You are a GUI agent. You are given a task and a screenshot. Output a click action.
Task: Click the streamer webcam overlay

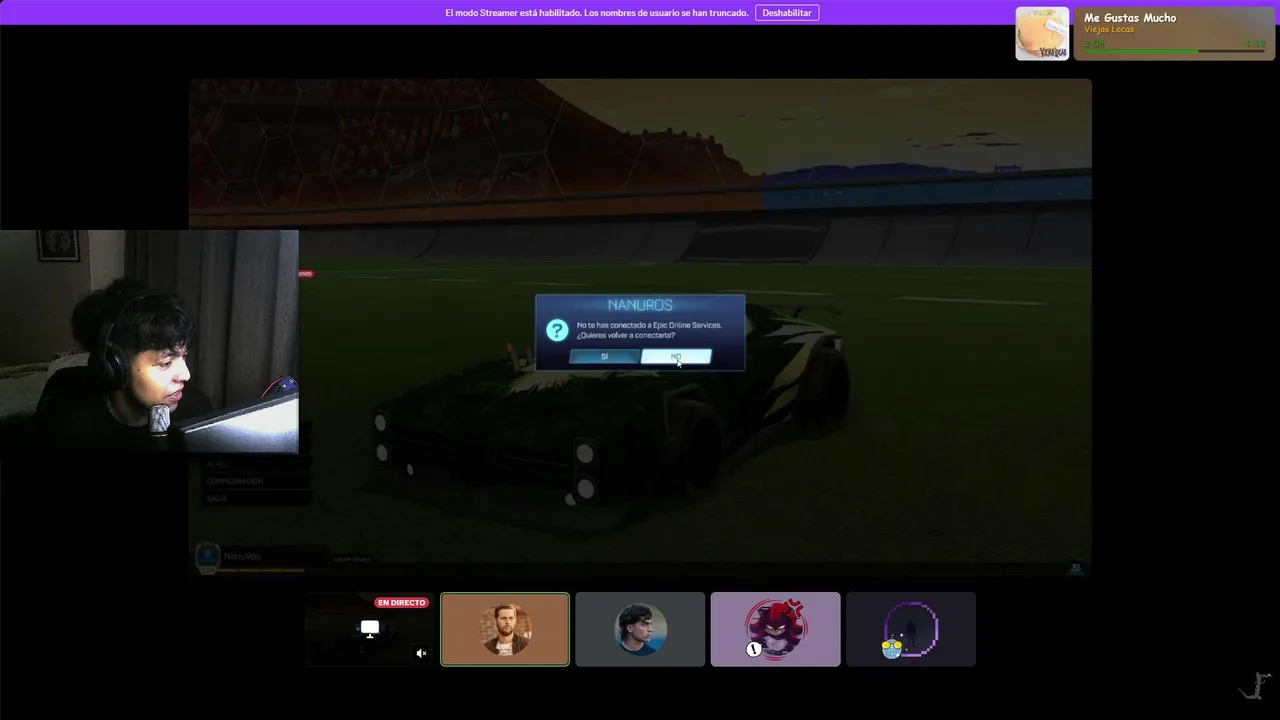point(149,342)
